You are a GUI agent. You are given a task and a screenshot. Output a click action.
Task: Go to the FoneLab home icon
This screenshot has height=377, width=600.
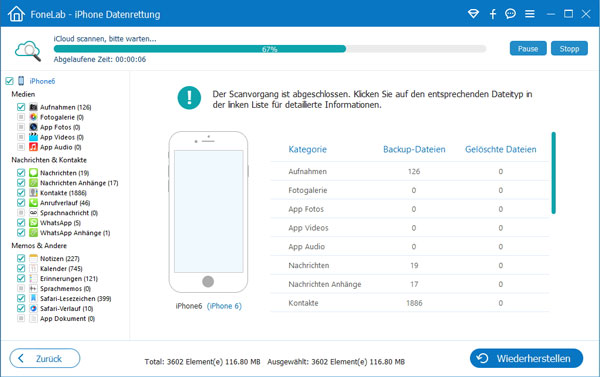click(16, 14)
